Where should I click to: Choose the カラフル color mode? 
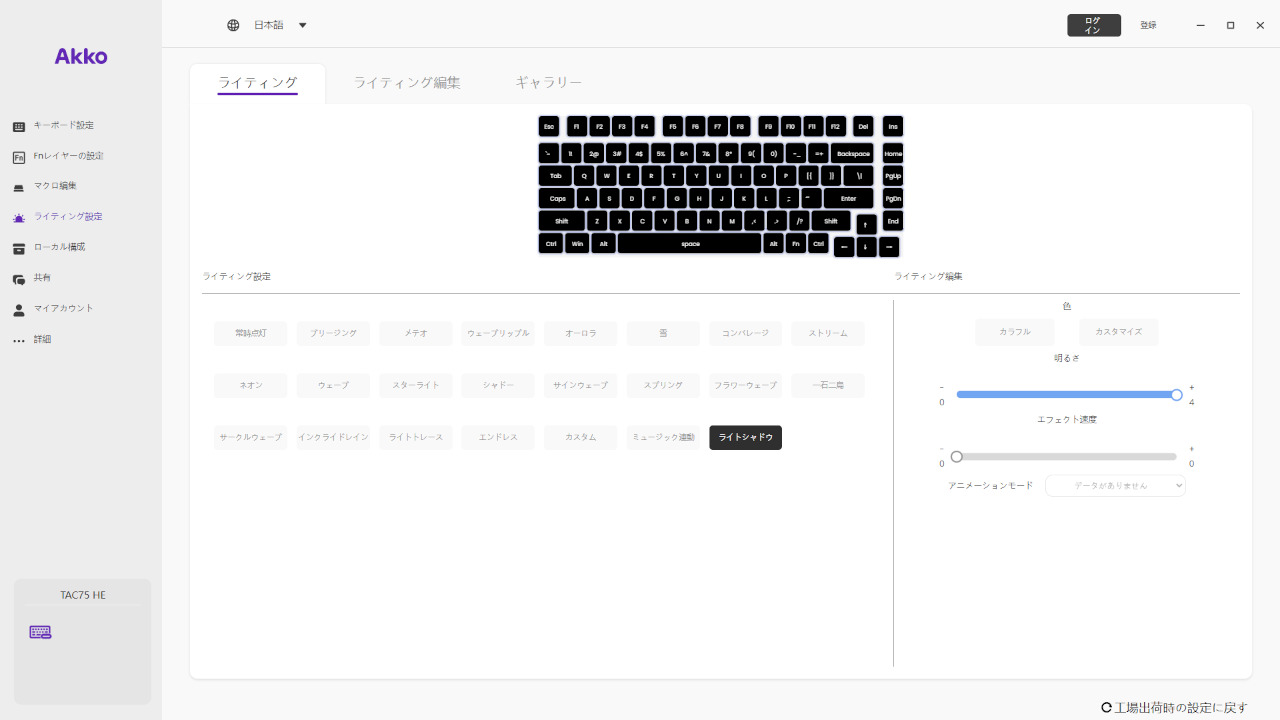point(1014,332)
